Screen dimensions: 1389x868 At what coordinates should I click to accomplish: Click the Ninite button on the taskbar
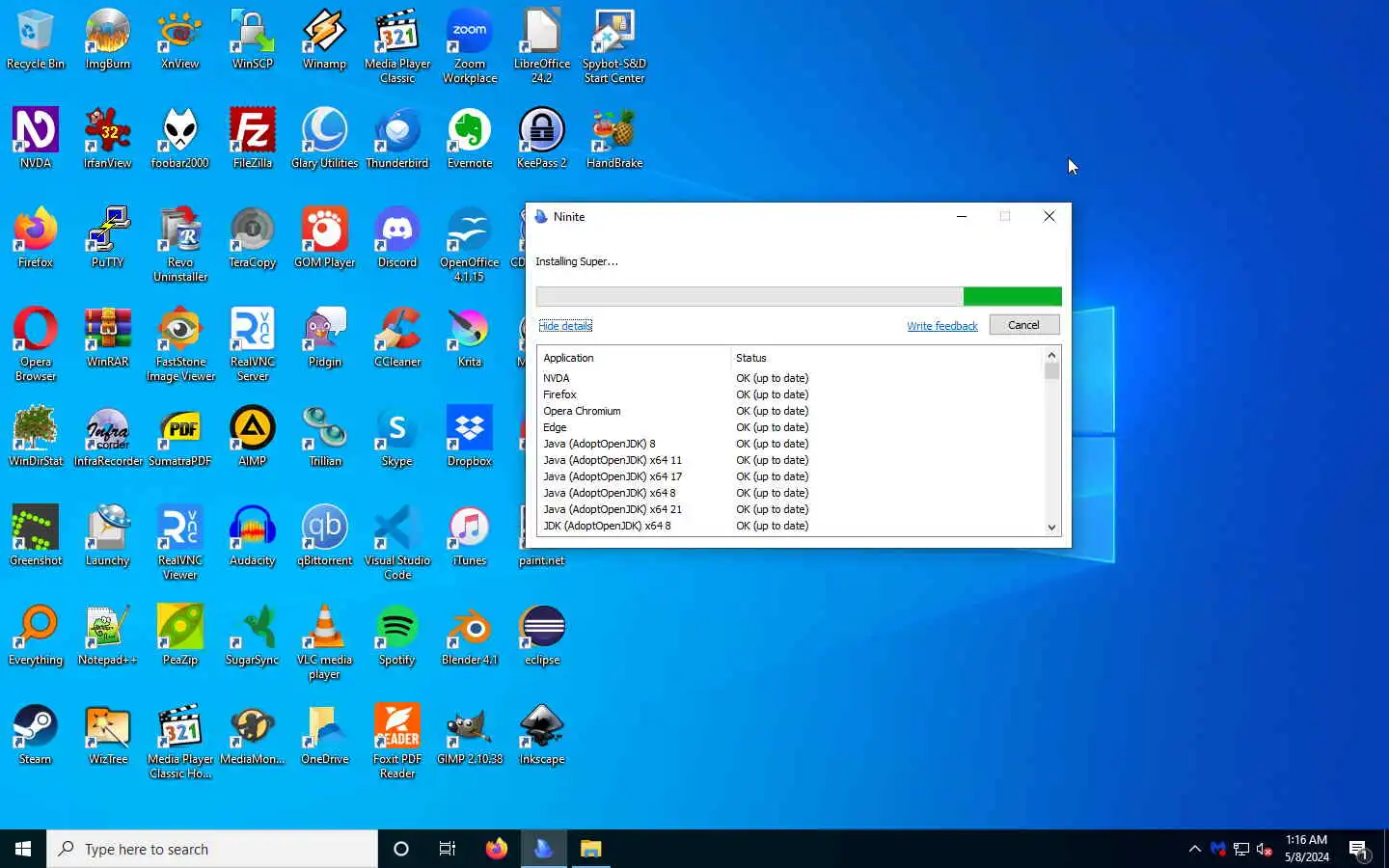coord(544,849)
